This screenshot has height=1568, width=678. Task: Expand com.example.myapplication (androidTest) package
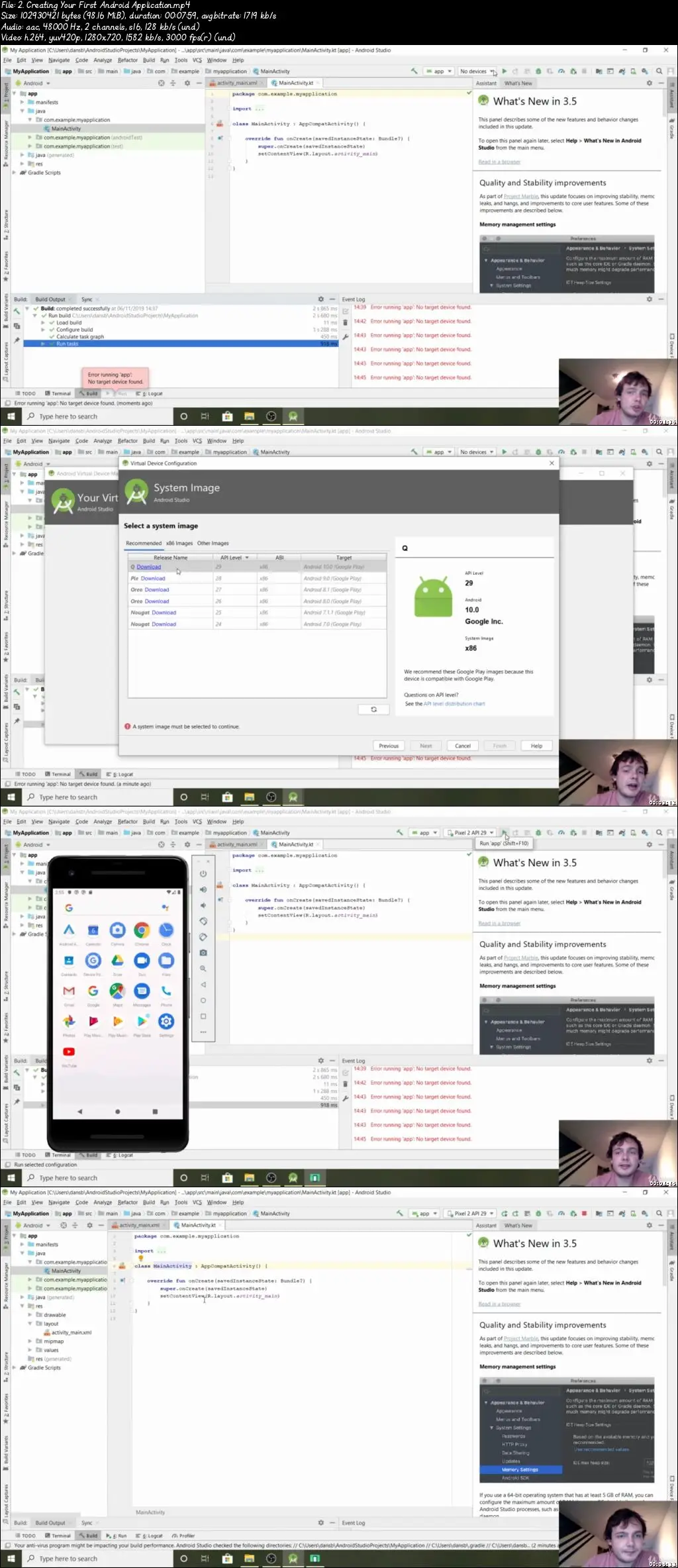point(30,138)
